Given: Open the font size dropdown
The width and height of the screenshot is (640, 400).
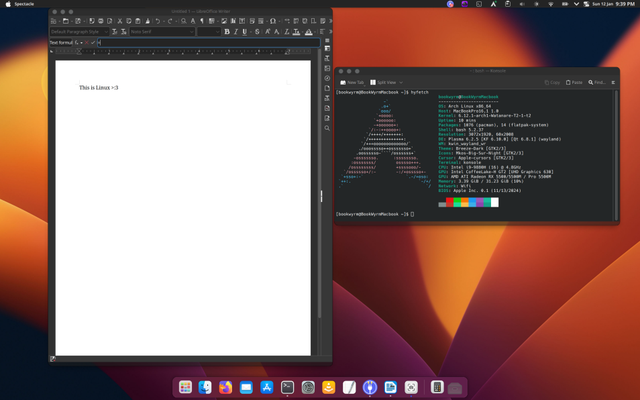Looking at the screenshot, I should point(217,31).
